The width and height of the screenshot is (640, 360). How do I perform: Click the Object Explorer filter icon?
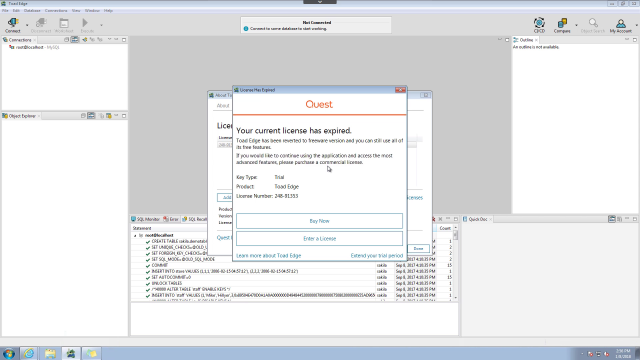(x=109, y=116)
